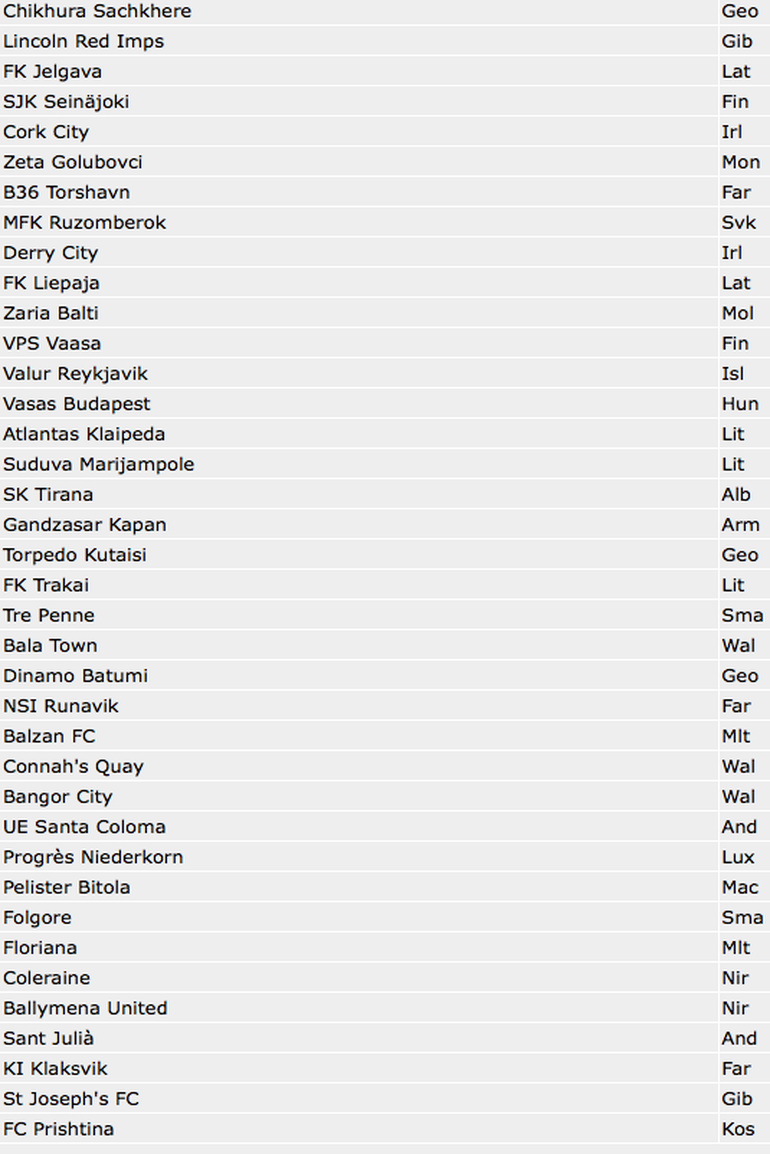Click the Tre Penne club name
The width and height of the screenshot is (770, 1154).
49,615
